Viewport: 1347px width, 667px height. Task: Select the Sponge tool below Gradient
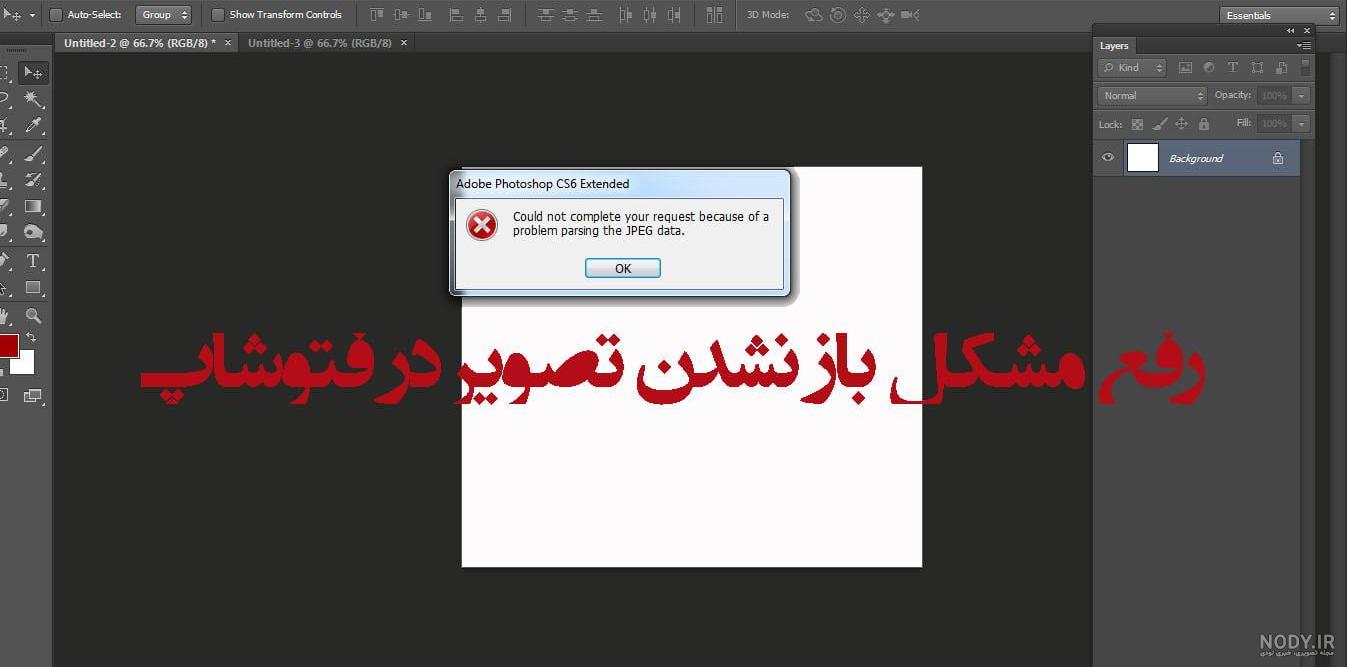coord(33,233)
